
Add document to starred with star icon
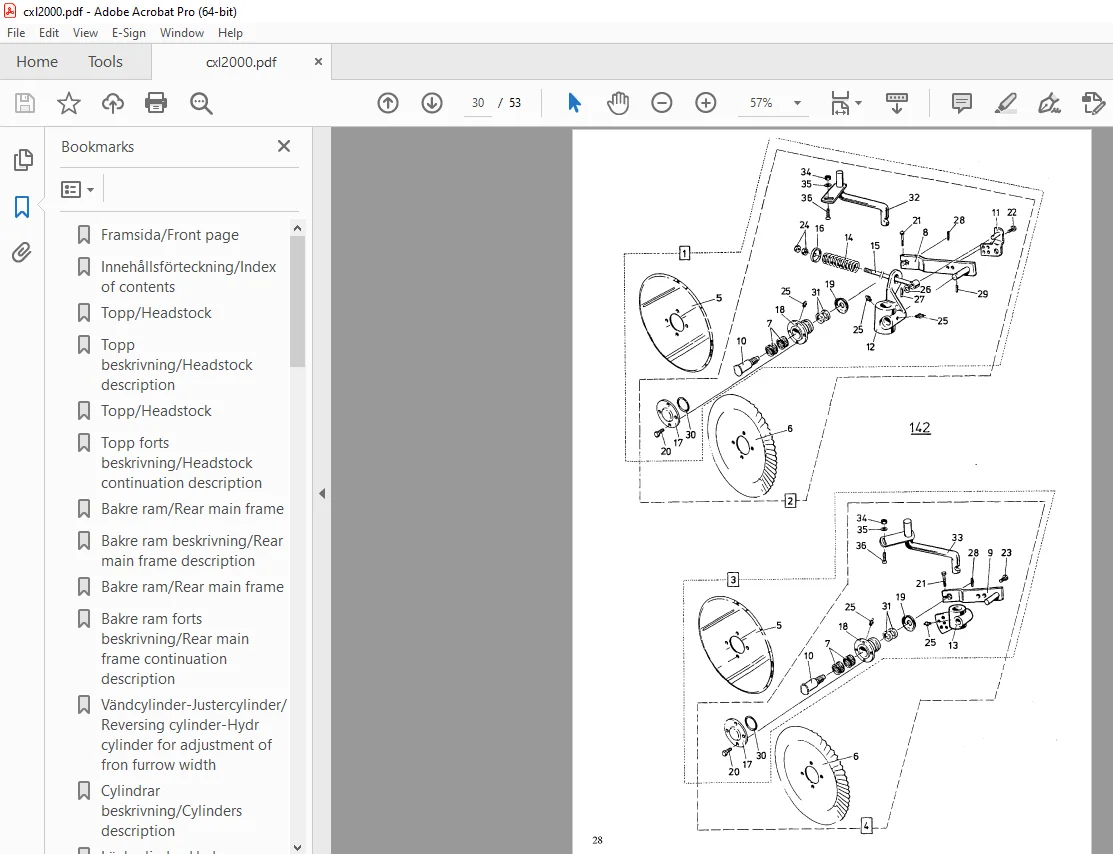click(69, 103)
